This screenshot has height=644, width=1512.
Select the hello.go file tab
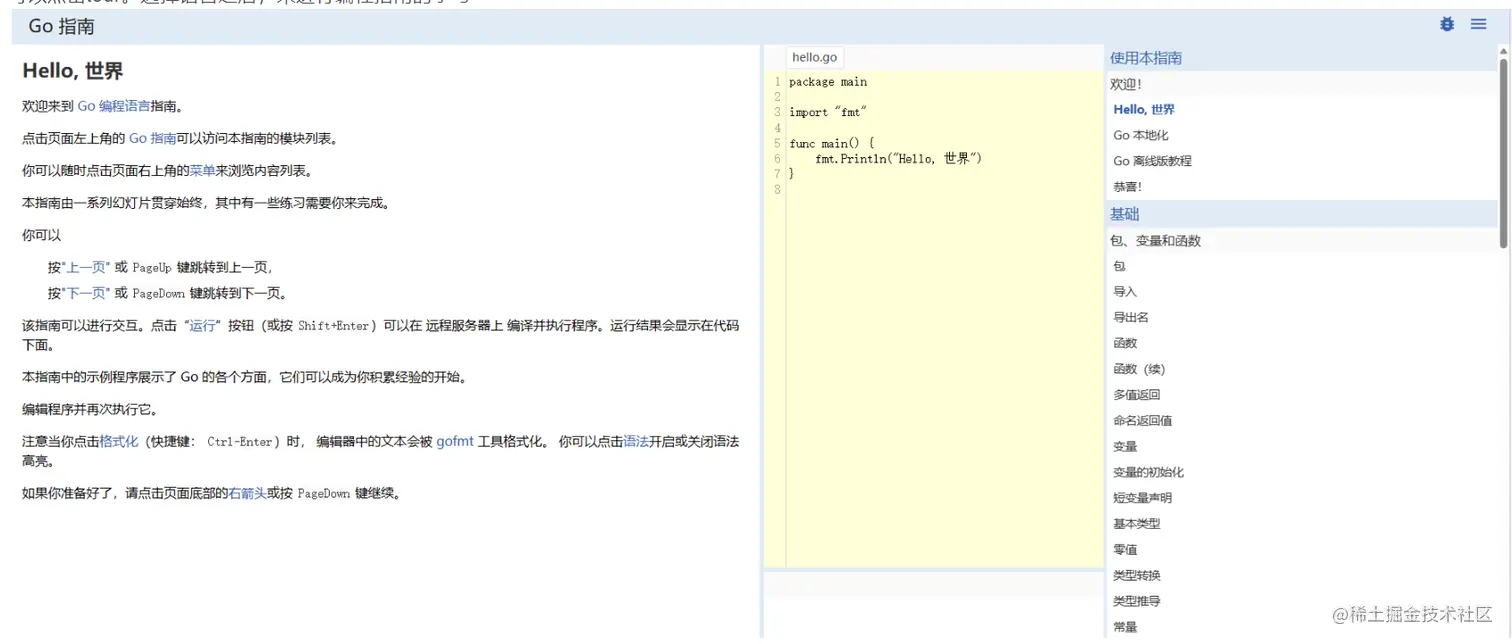pos(814,57)
